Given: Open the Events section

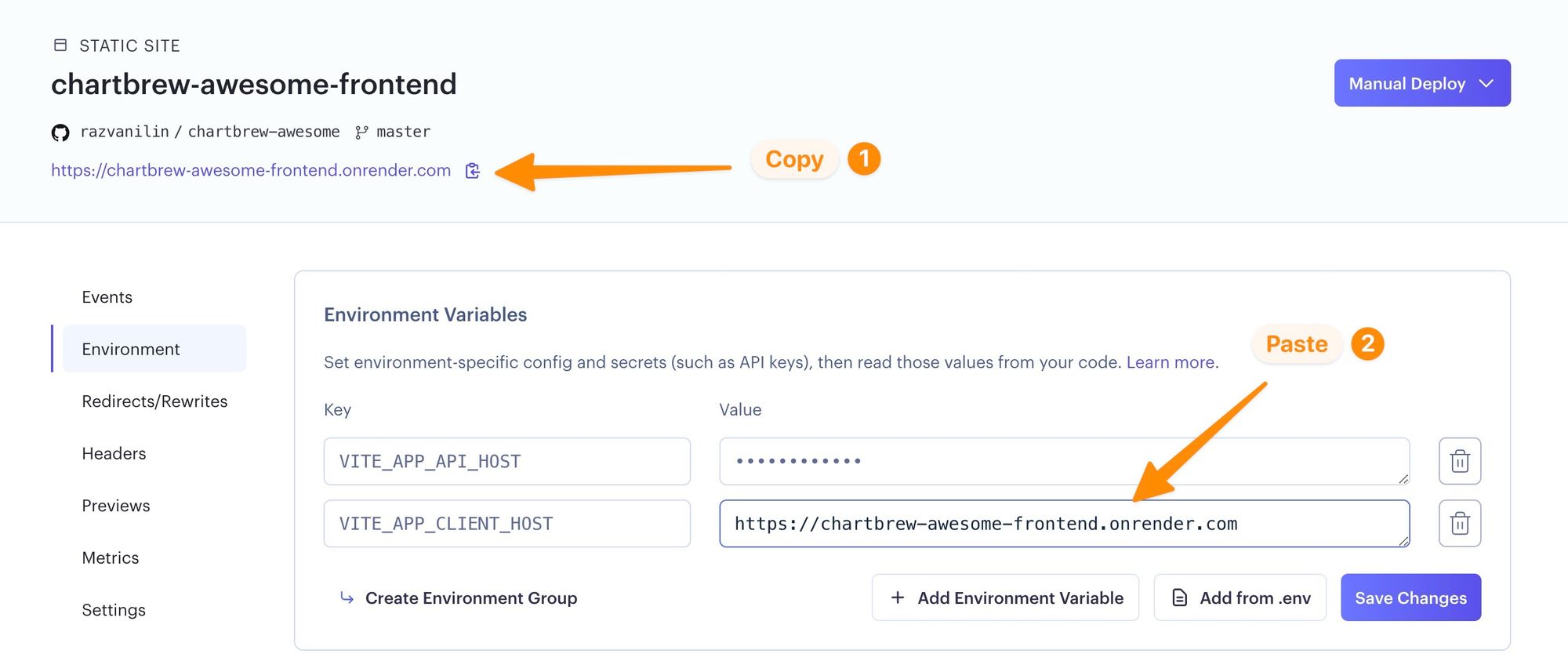Looking at the screenshot, I should coord(107,297).
